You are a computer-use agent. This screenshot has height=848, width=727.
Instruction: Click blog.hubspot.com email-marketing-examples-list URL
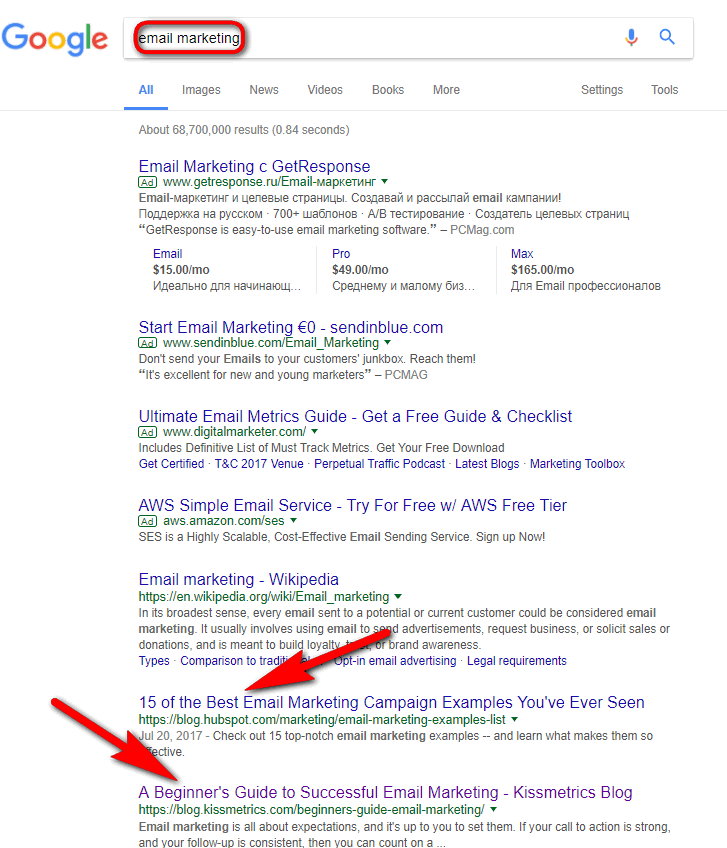[x=322, y=720]
